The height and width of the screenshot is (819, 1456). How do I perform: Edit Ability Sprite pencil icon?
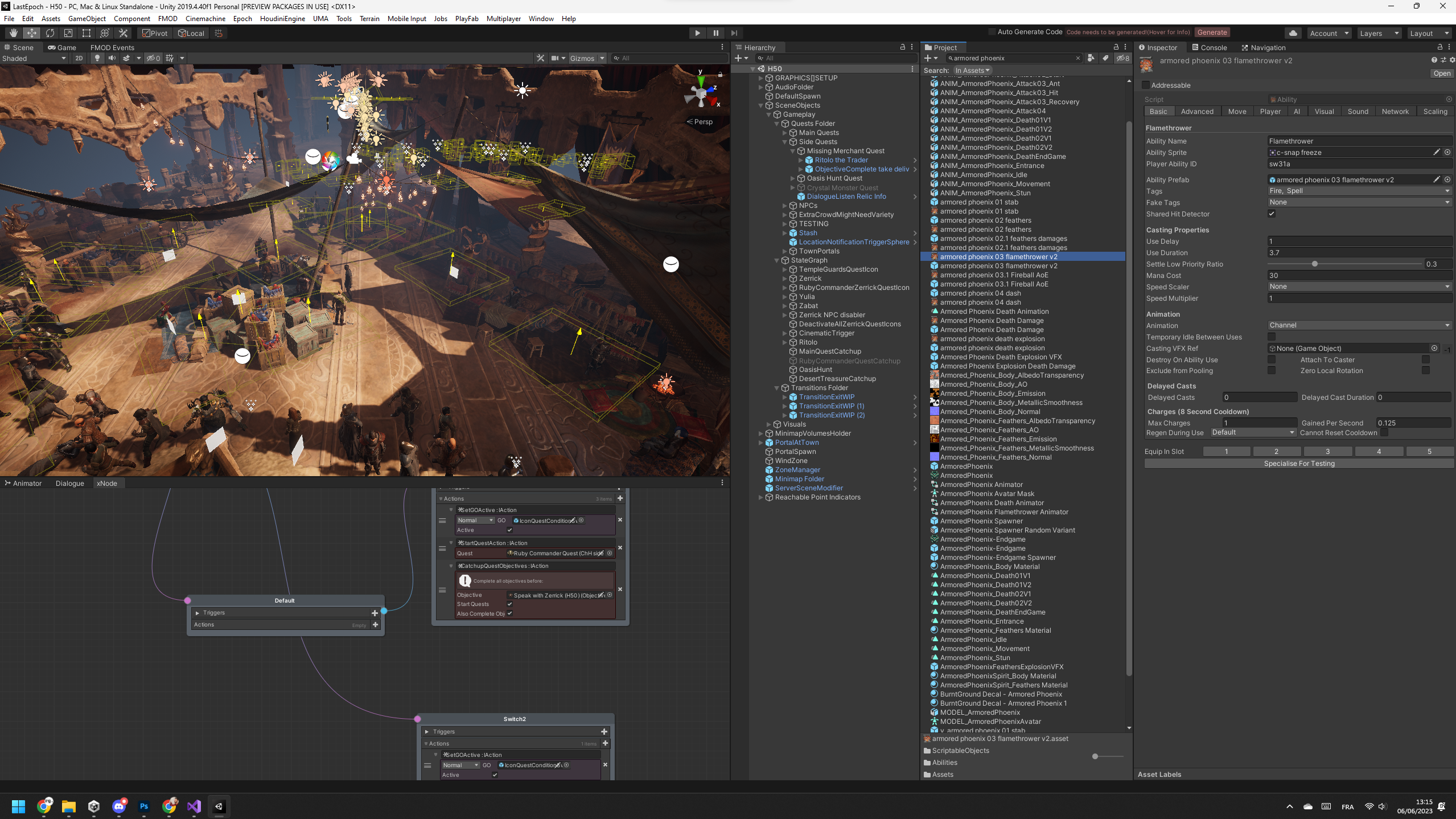point(1436,152)
